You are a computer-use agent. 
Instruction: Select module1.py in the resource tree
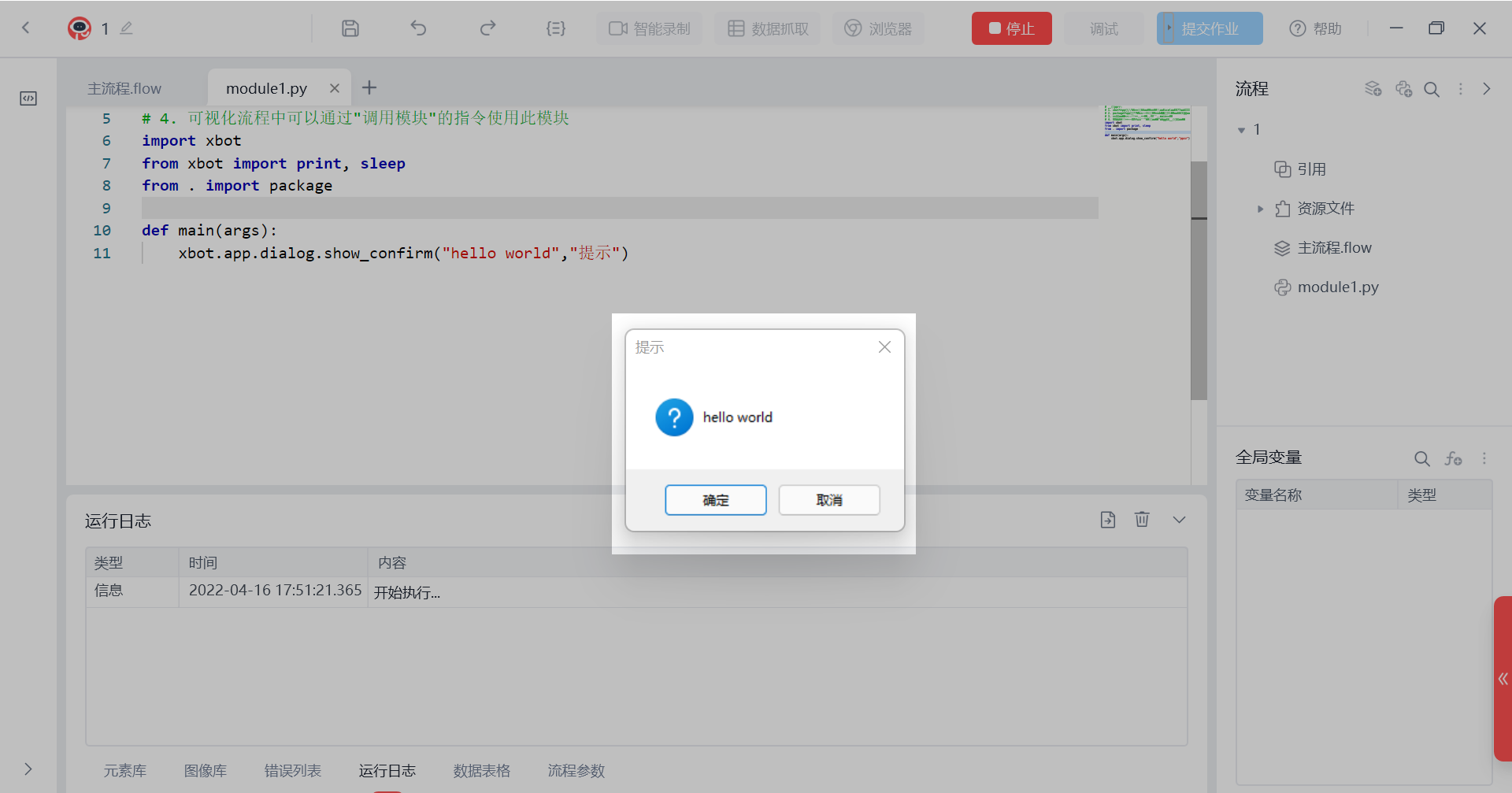pyautogui.click(x=1337, y=287)
